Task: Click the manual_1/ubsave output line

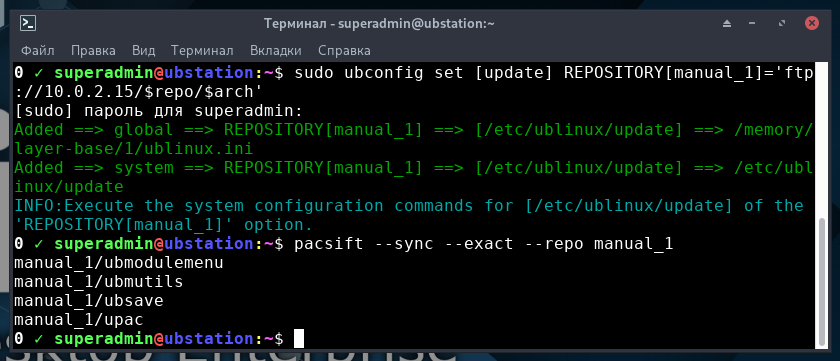Action: [x=88, y=300]
